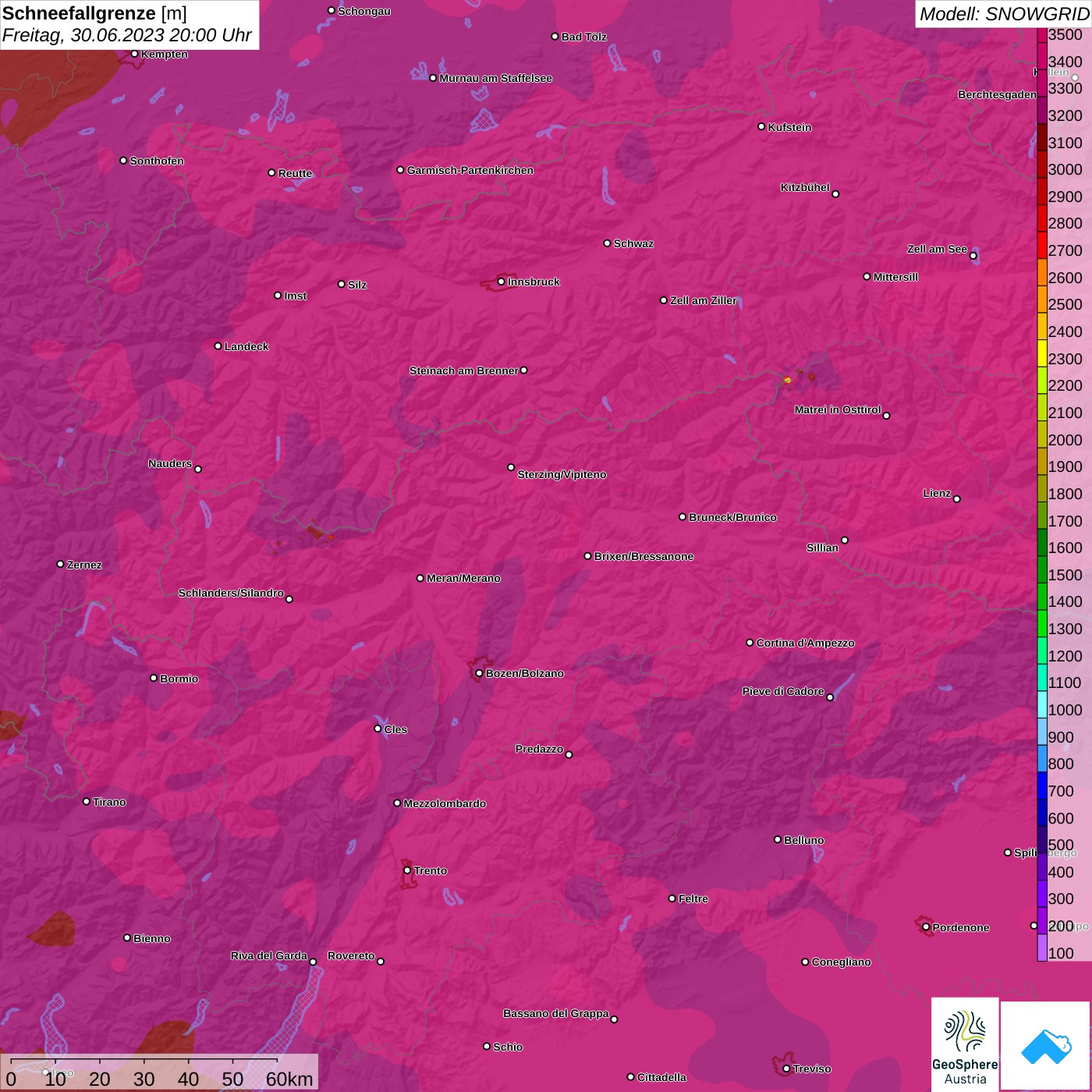Click the 'Brixen/Bressanone' map label
The image size is (1092, 1092).
pos(644,556)
